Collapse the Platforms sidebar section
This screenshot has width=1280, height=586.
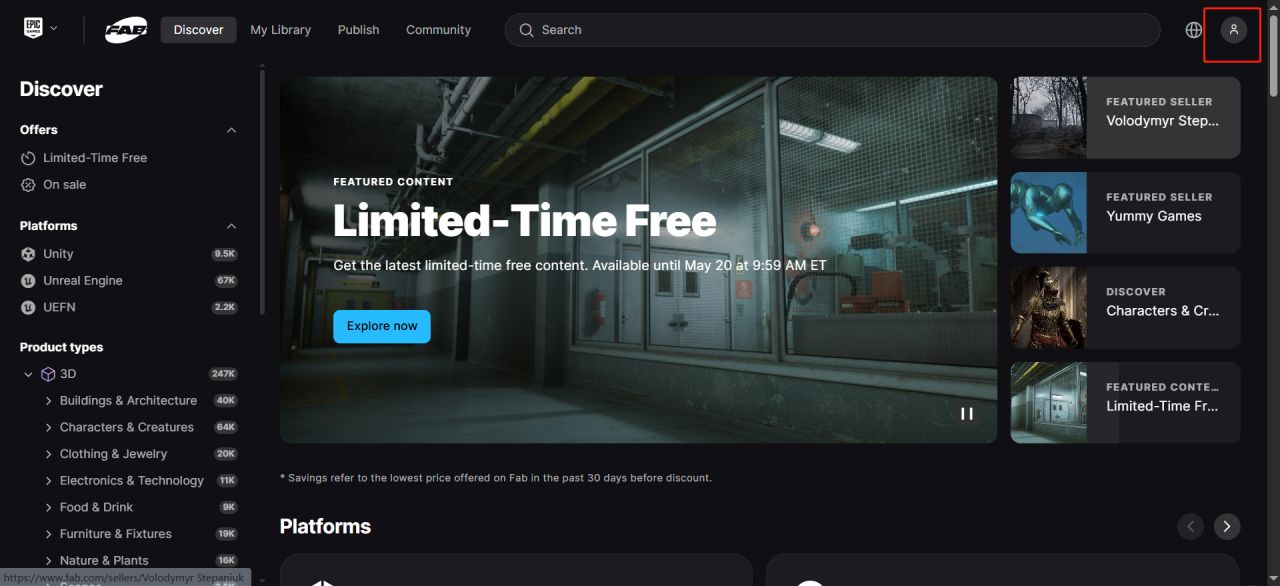click(231, 226)
